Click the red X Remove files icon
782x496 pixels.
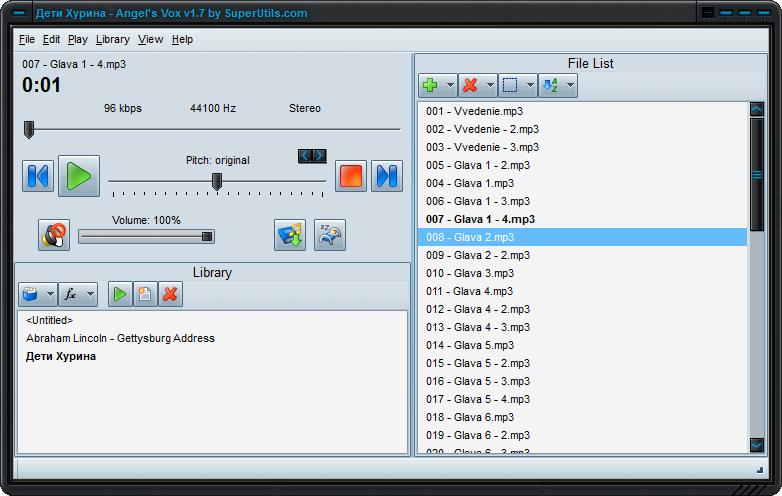[470, 85]
